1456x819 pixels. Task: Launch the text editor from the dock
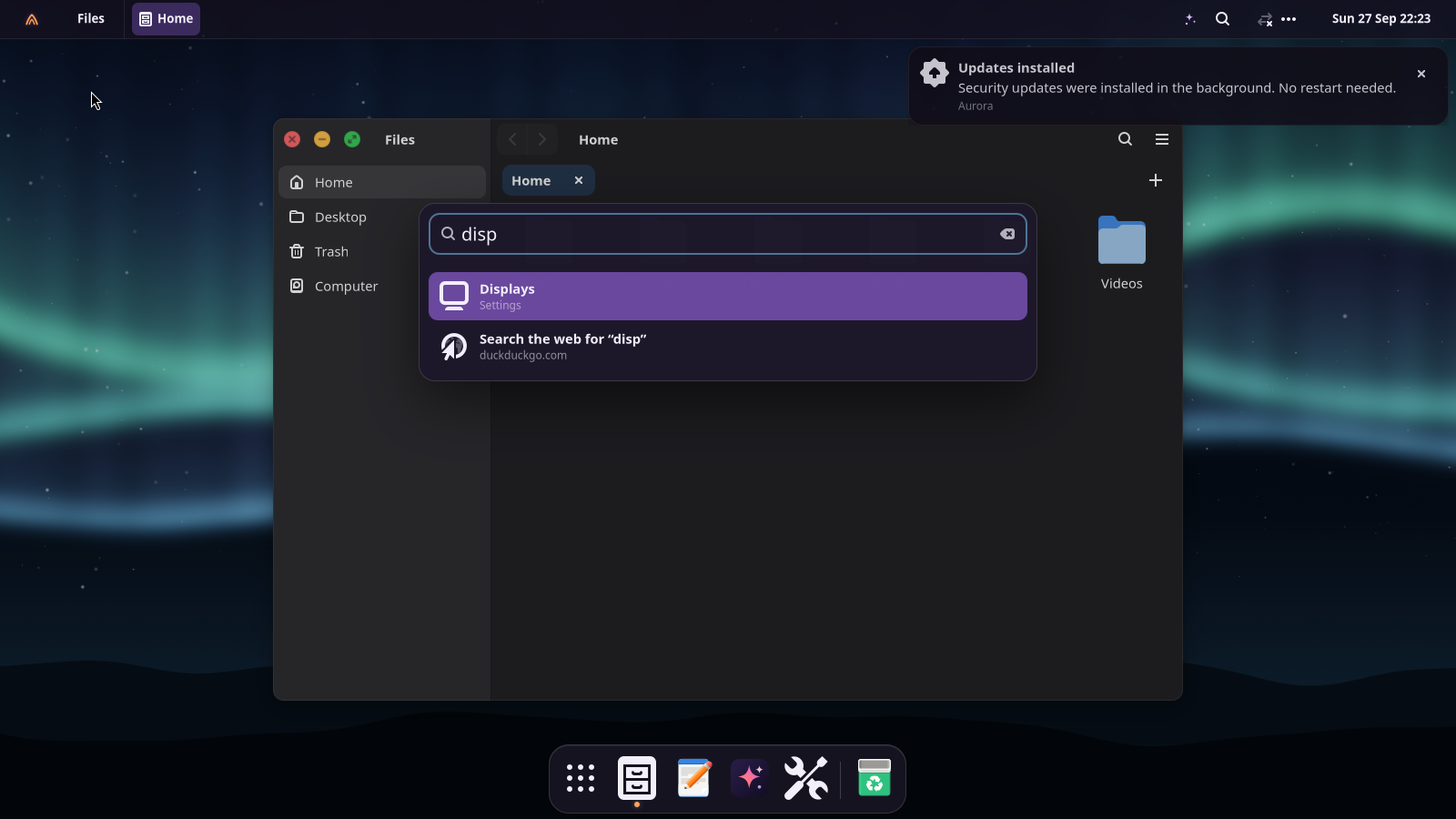pyautogui.click(x=694, y=778)
